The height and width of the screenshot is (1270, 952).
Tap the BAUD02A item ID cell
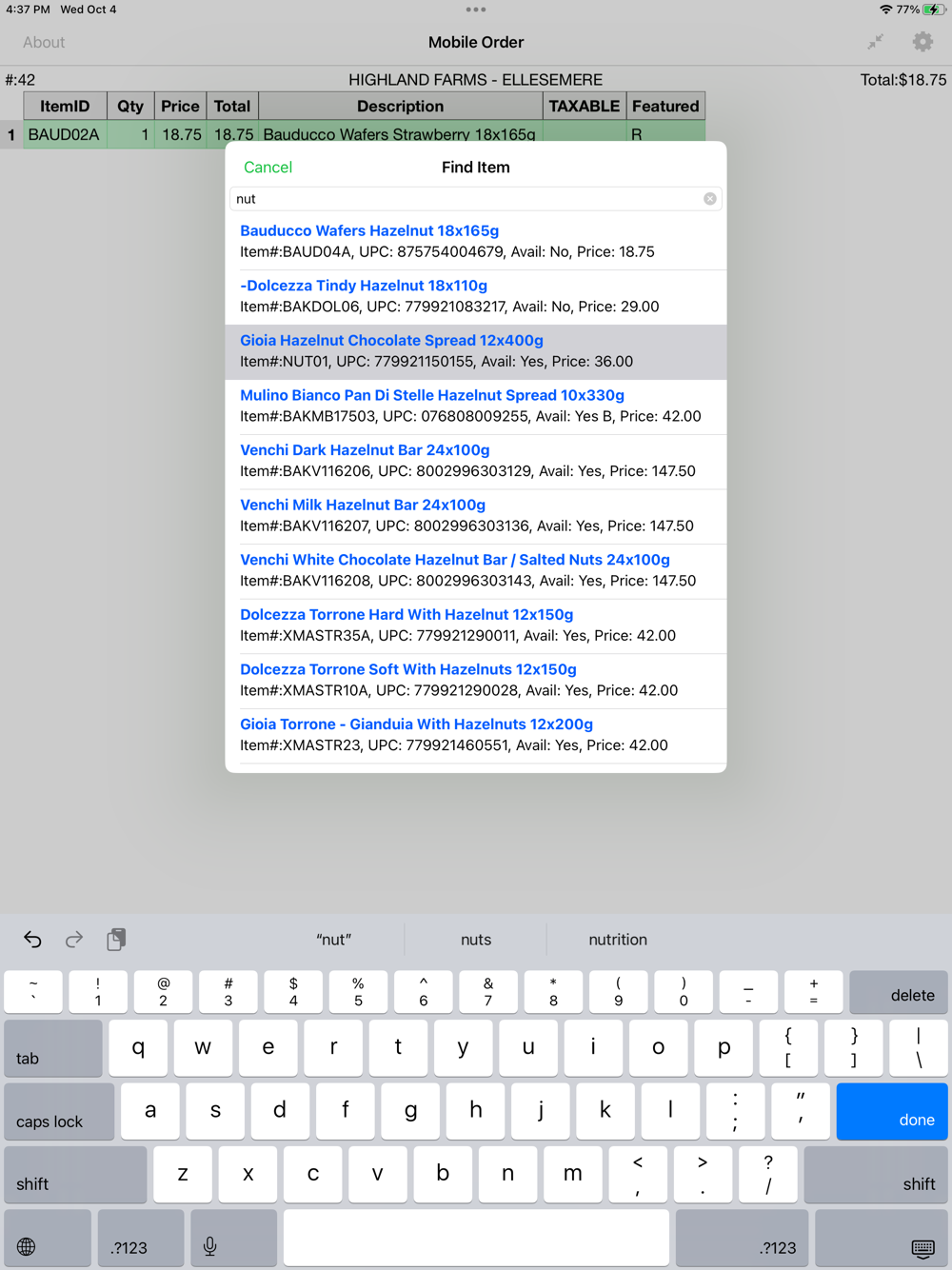65,134
